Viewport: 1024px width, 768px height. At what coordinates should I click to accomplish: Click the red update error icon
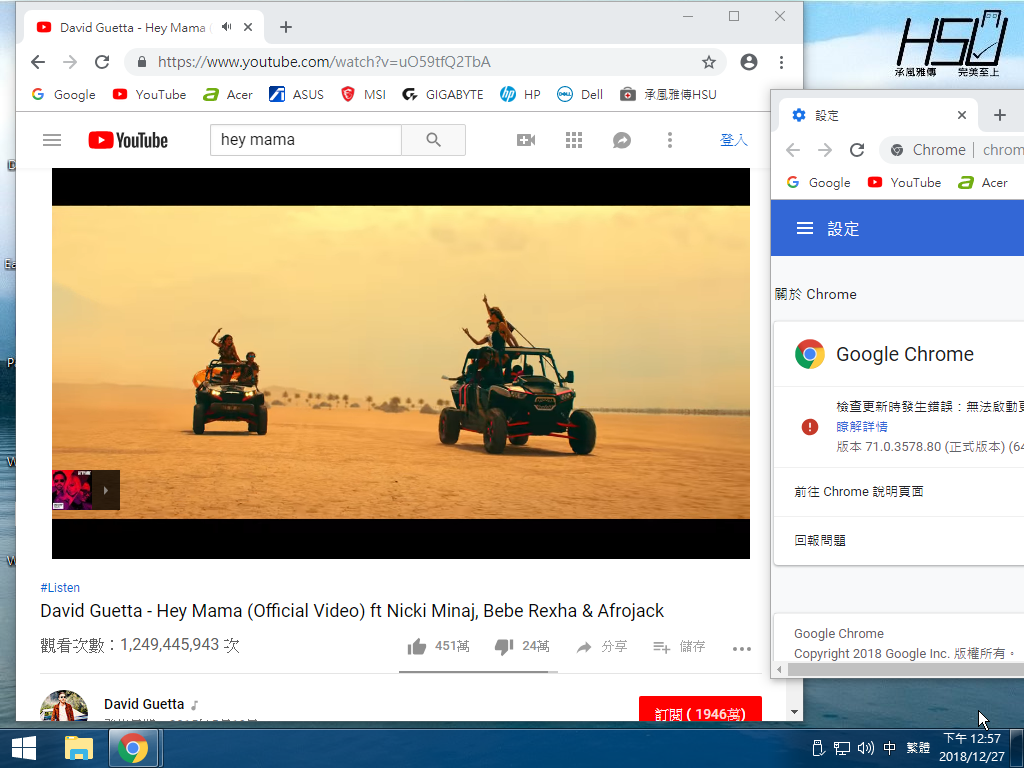809,427
